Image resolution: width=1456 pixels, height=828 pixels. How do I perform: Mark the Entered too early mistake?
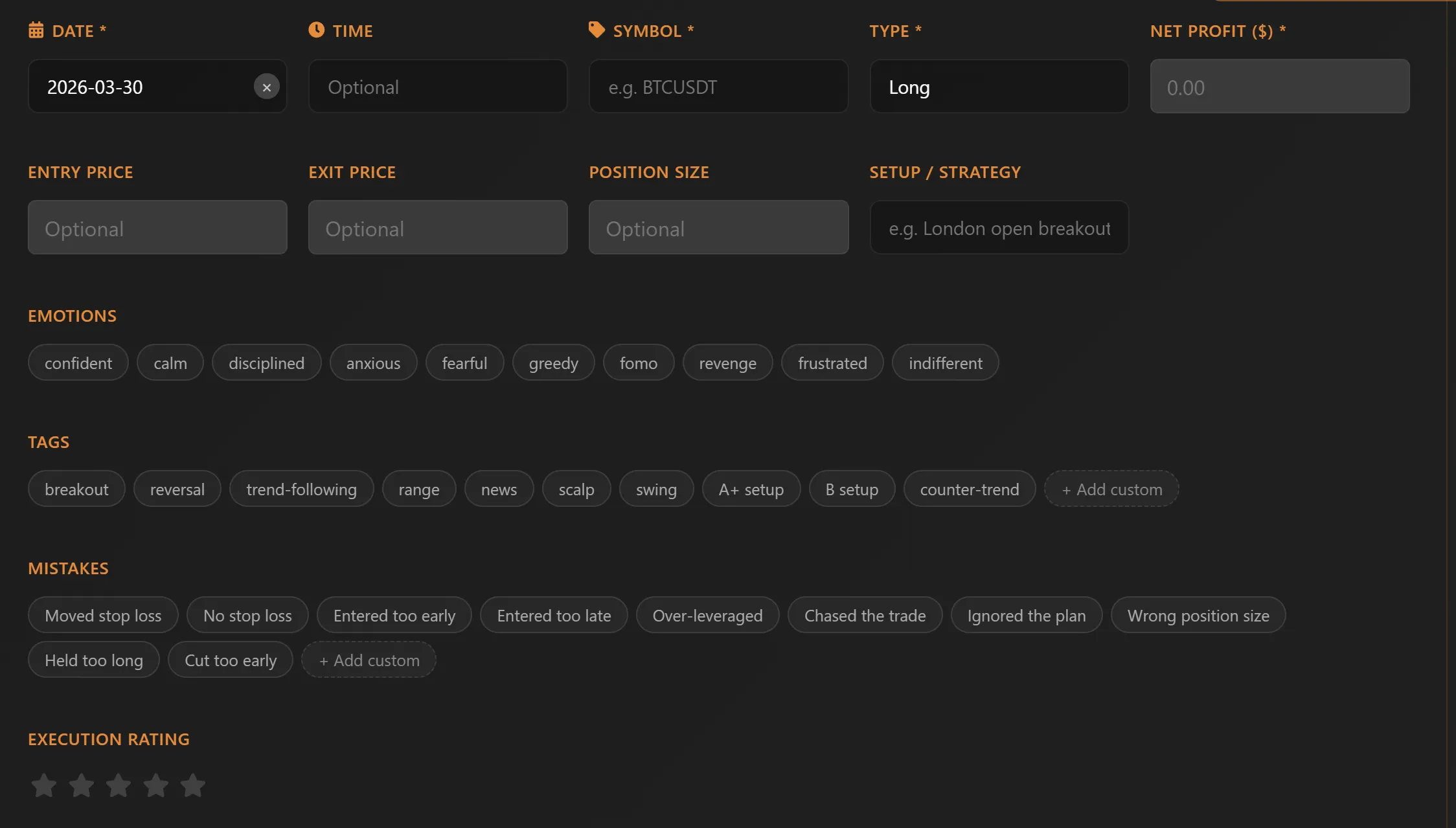click(x=394, y=615)
